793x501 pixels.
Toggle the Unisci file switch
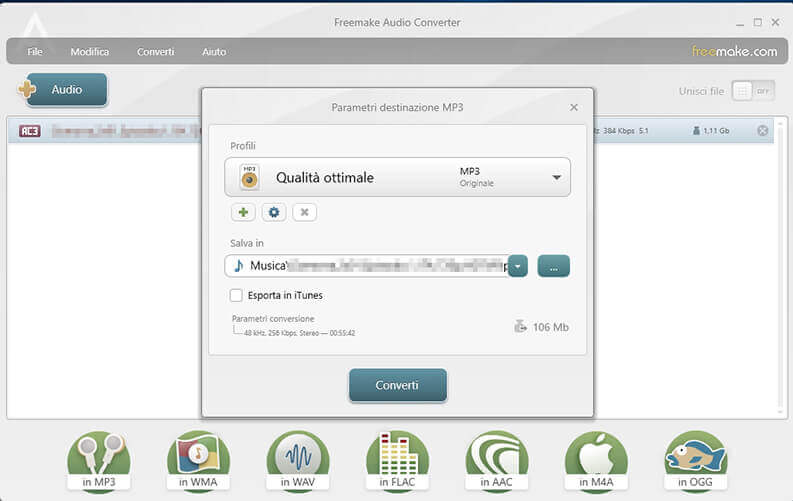pos(753,91)
